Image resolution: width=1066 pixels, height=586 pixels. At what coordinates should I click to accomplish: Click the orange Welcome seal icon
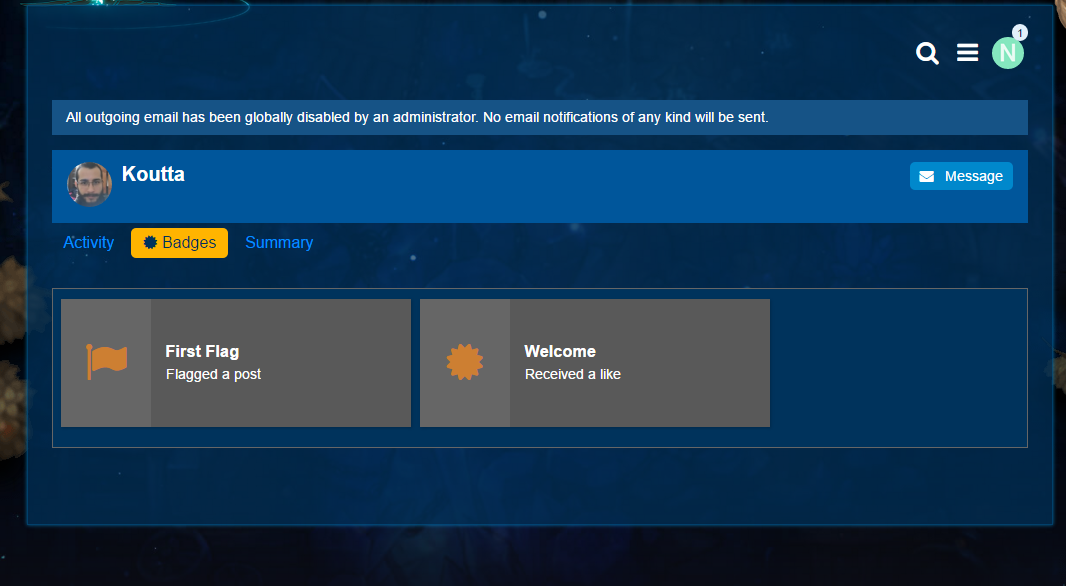tap(465, 362)
